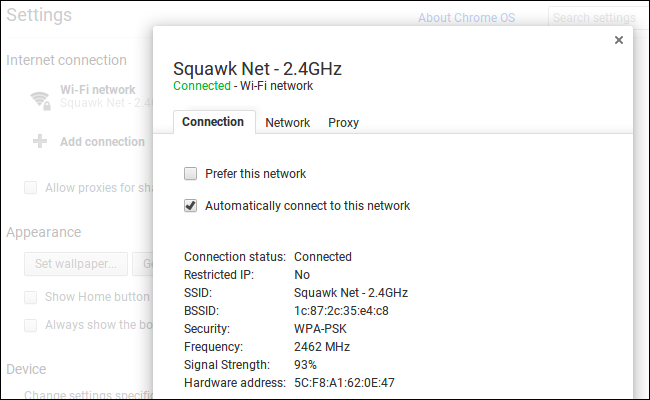Close the Squawk Net network dialog
This screenshot has height=400, width=650.
pos(619,40)
